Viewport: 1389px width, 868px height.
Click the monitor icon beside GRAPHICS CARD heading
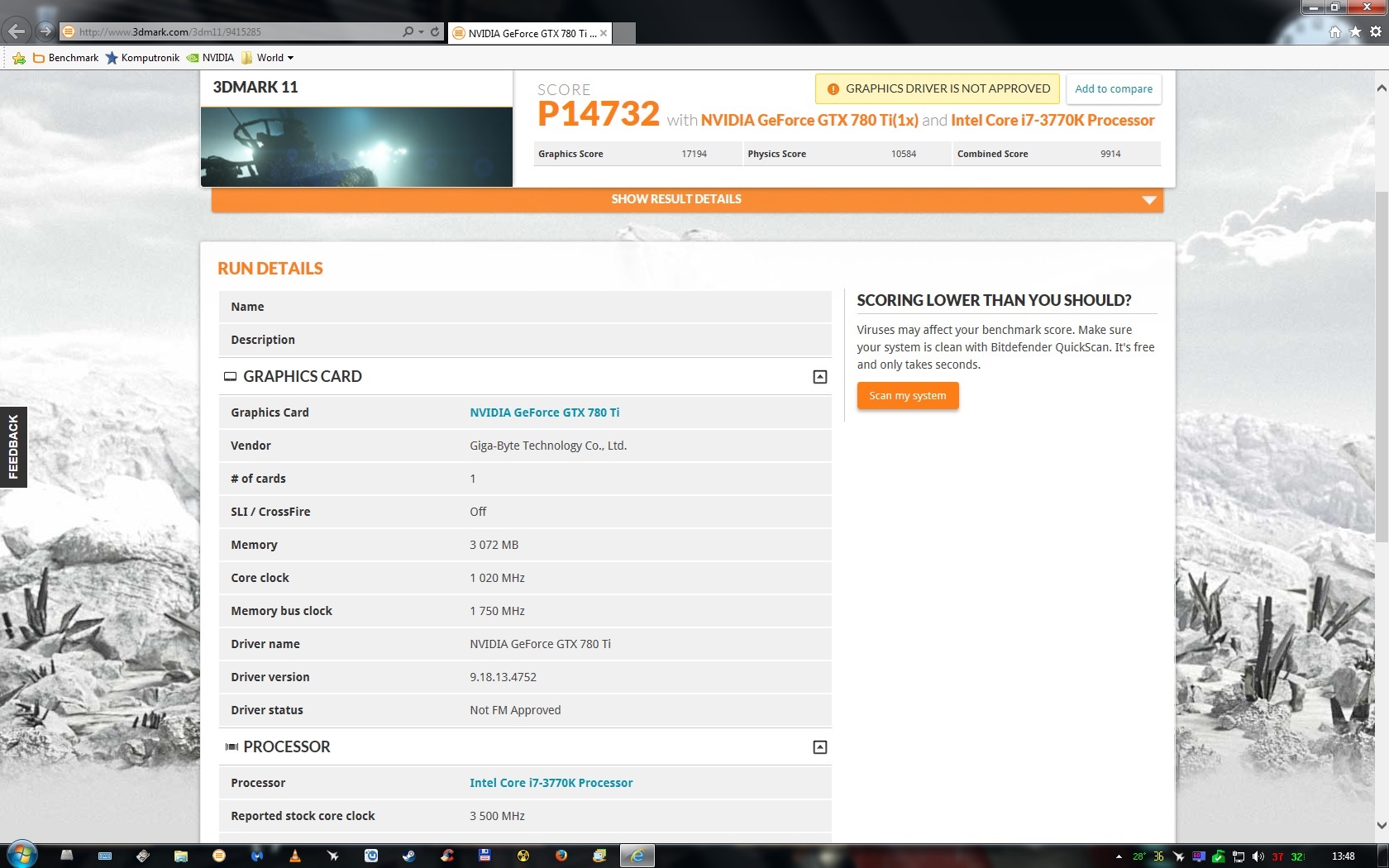tap(230, 377)
